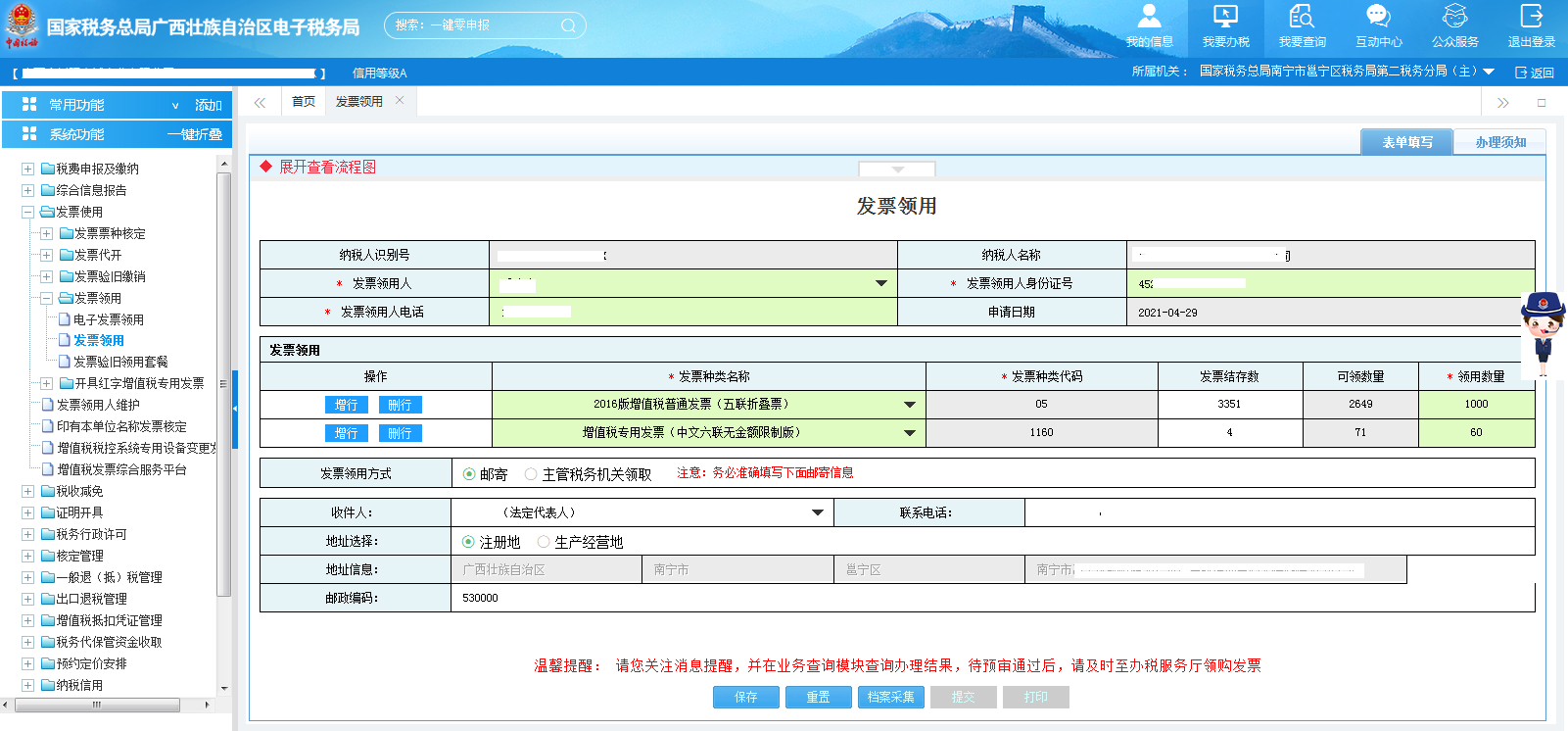The image size is (1568, 731).
Task: Click the search magnifier in 一键零申报 box
Action: click(568, 25)
